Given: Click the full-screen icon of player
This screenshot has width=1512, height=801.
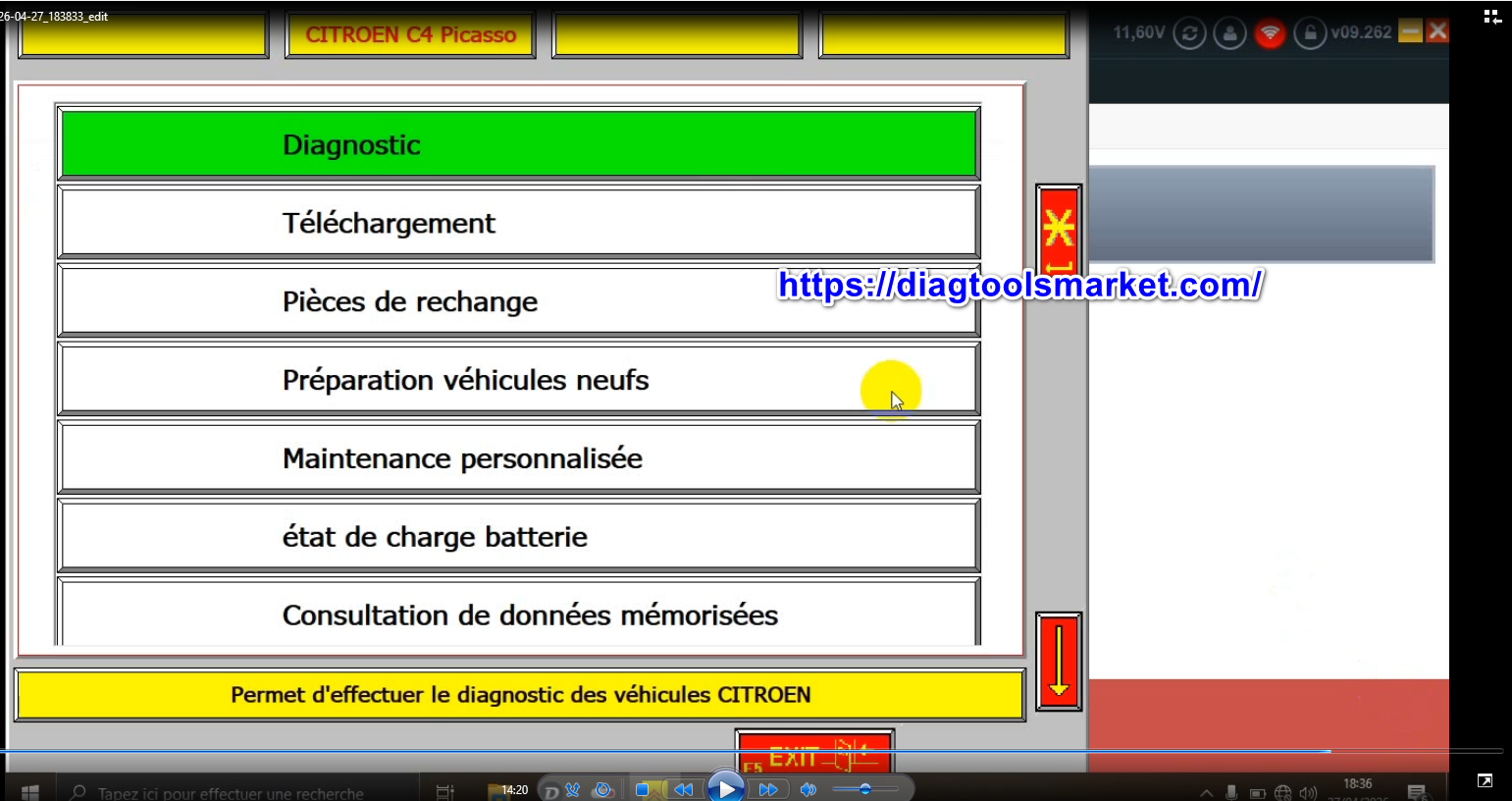Looking at the screenshot, I should coord(1485,781).
